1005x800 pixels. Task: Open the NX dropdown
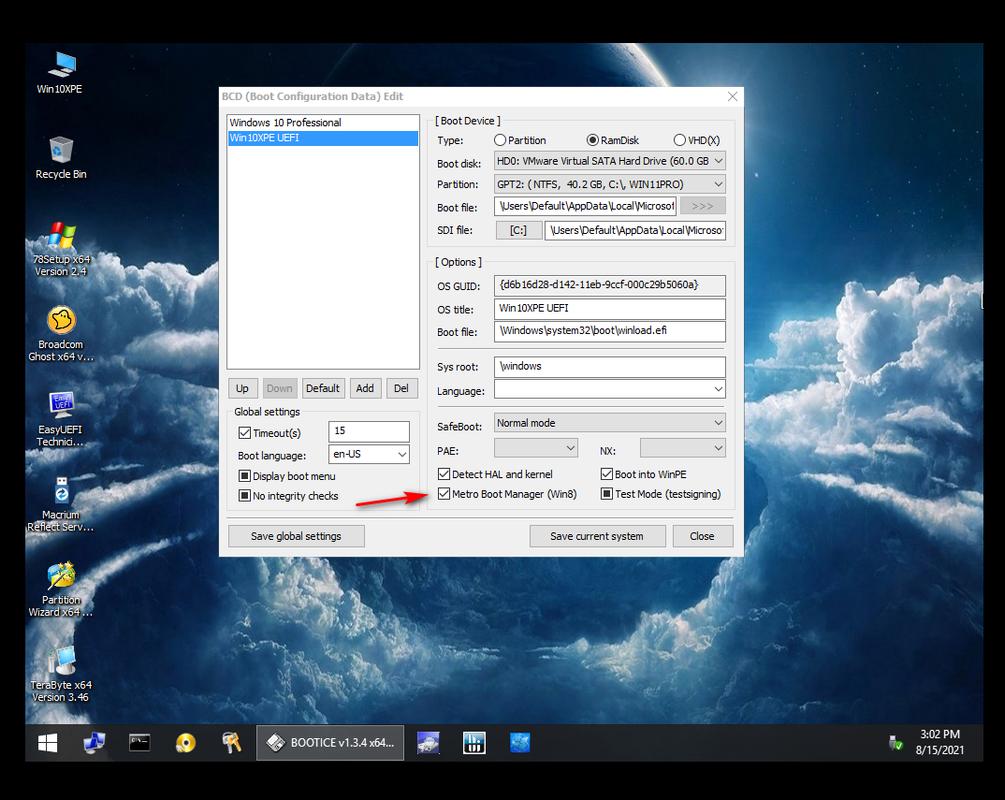683,448
